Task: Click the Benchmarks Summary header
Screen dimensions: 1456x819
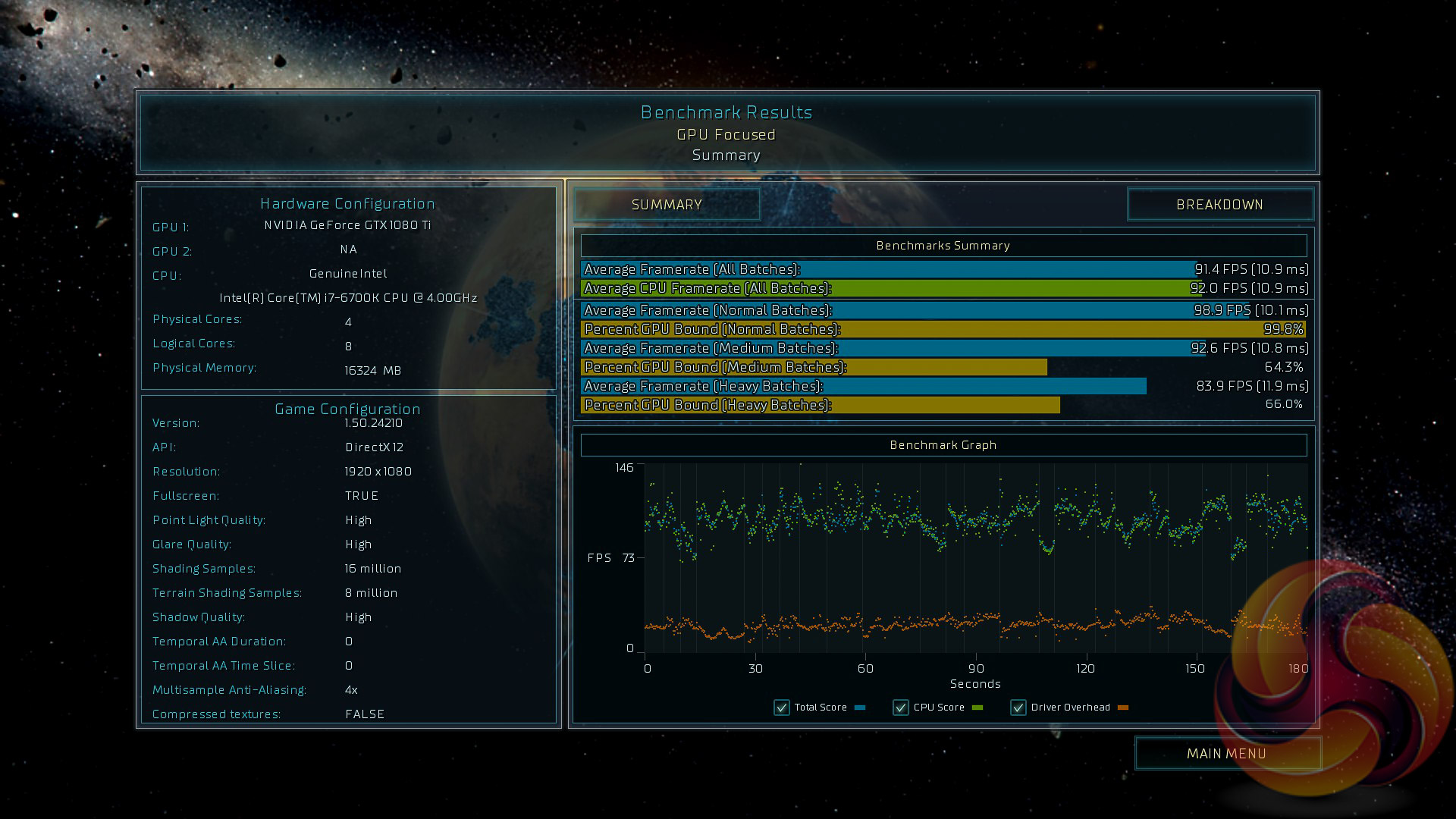Action: pyautogui.click(x=943, y=246)
